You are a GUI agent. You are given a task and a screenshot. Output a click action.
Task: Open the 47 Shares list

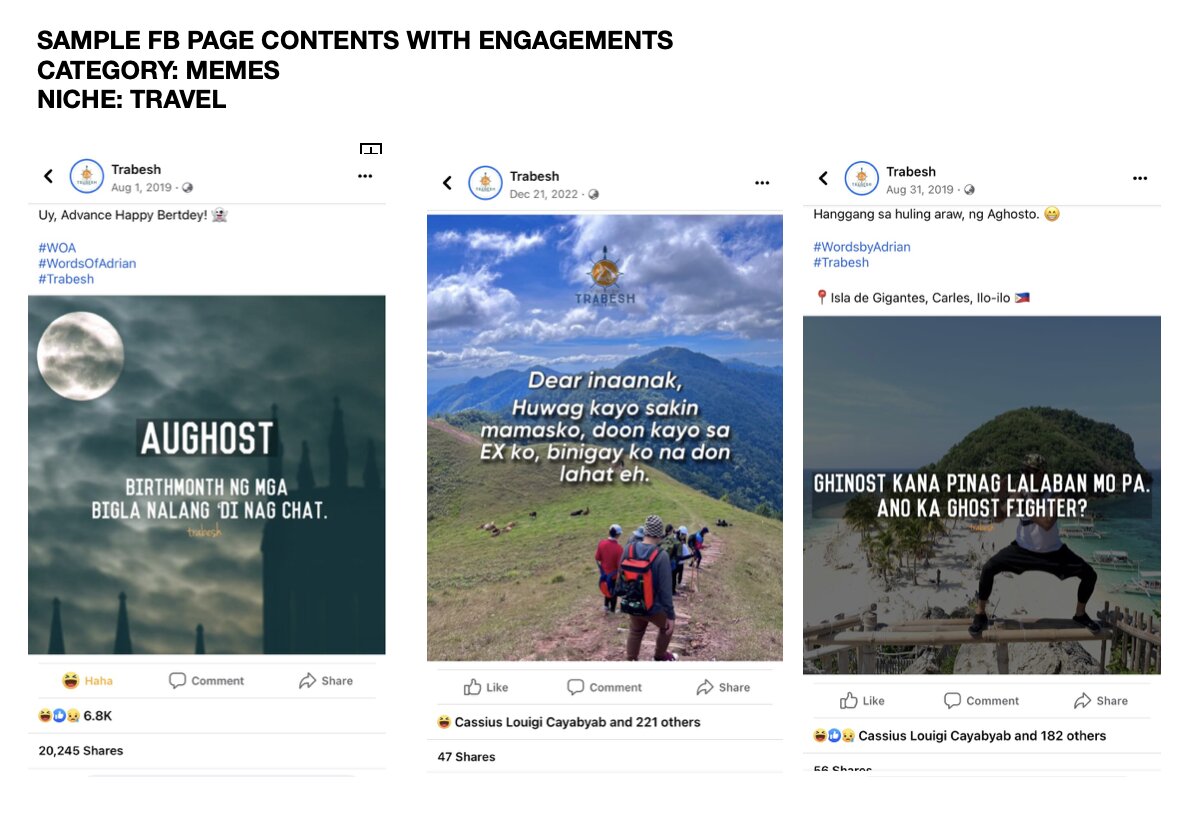(466, 757)
